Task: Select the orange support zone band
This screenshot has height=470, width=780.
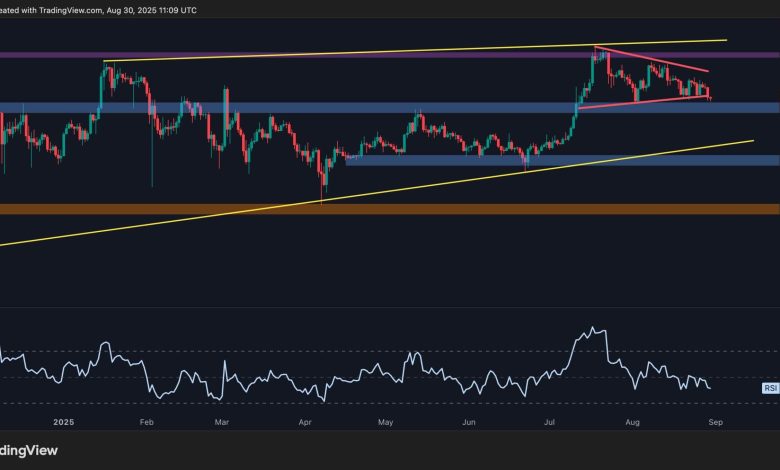Action: pyautogui.click(x=390, y=209)
